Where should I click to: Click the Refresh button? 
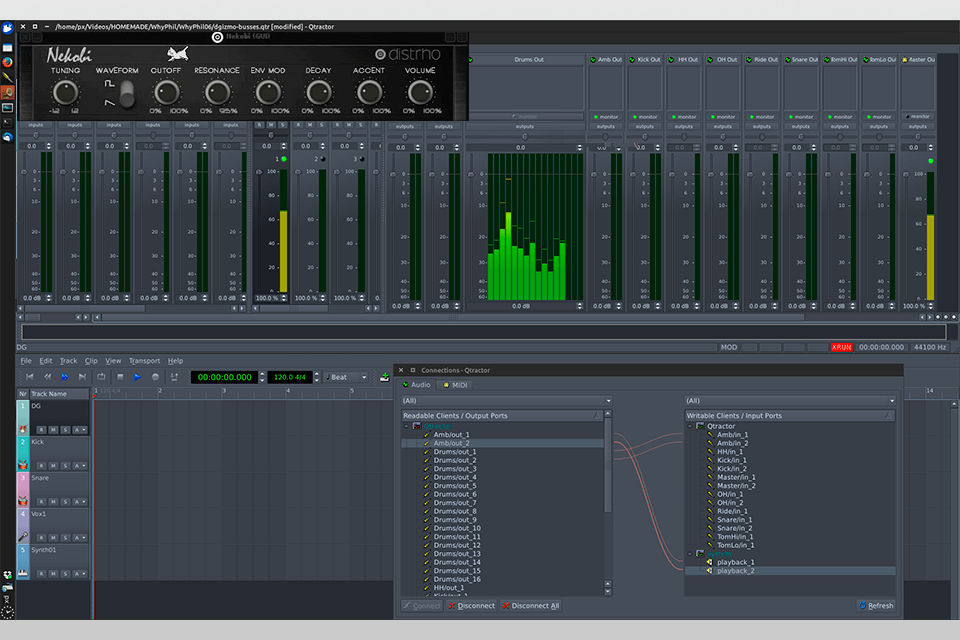pos(876,605)
